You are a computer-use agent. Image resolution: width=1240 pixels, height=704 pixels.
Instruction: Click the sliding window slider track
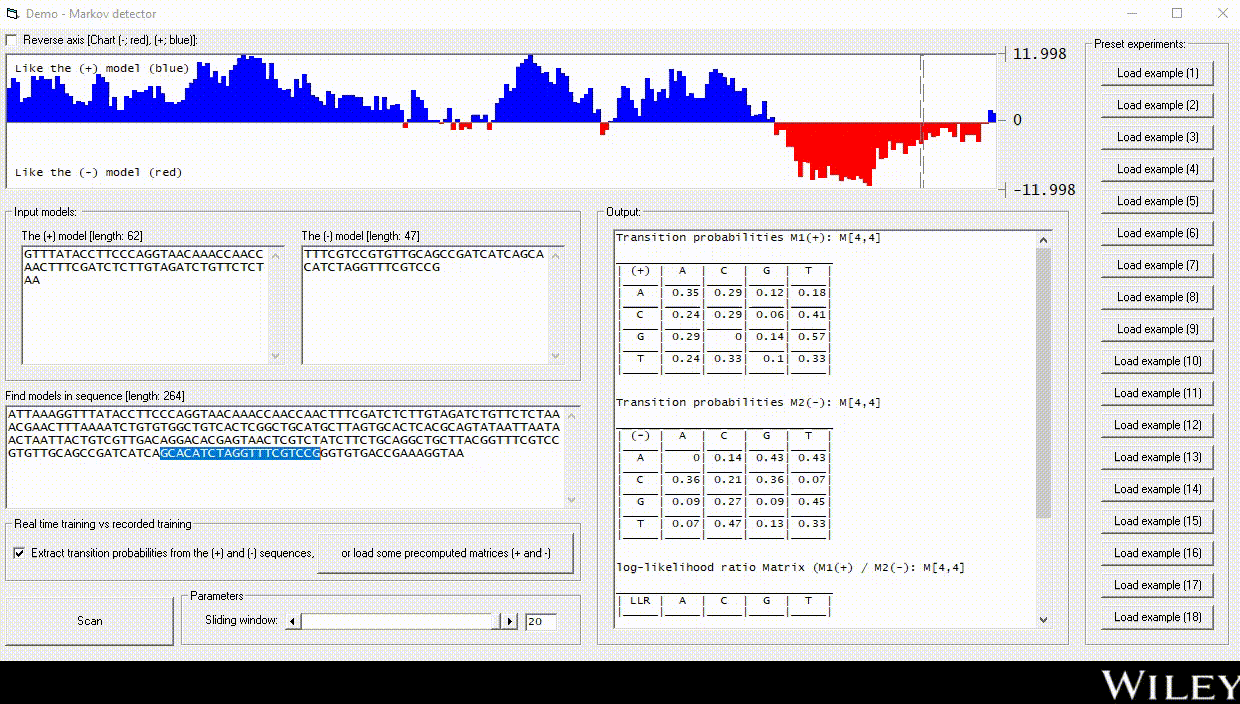pos(400,621)
